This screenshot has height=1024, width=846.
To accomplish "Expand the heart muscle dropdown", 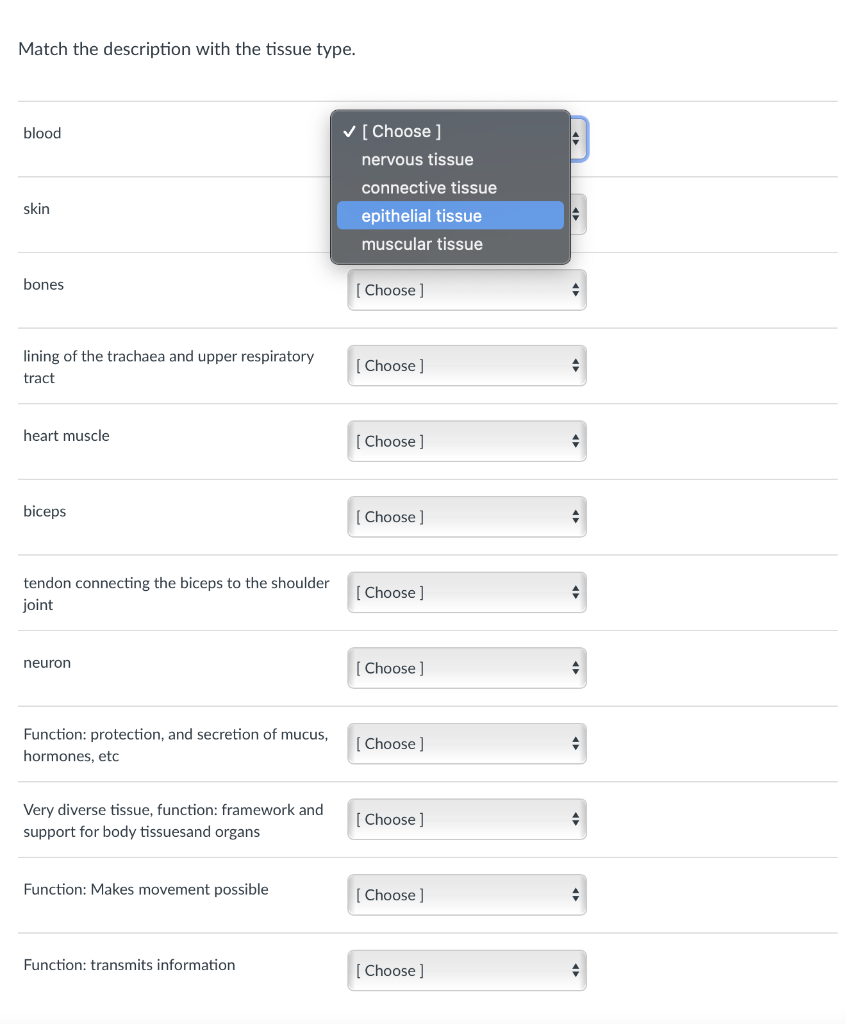I will (466, 441).
